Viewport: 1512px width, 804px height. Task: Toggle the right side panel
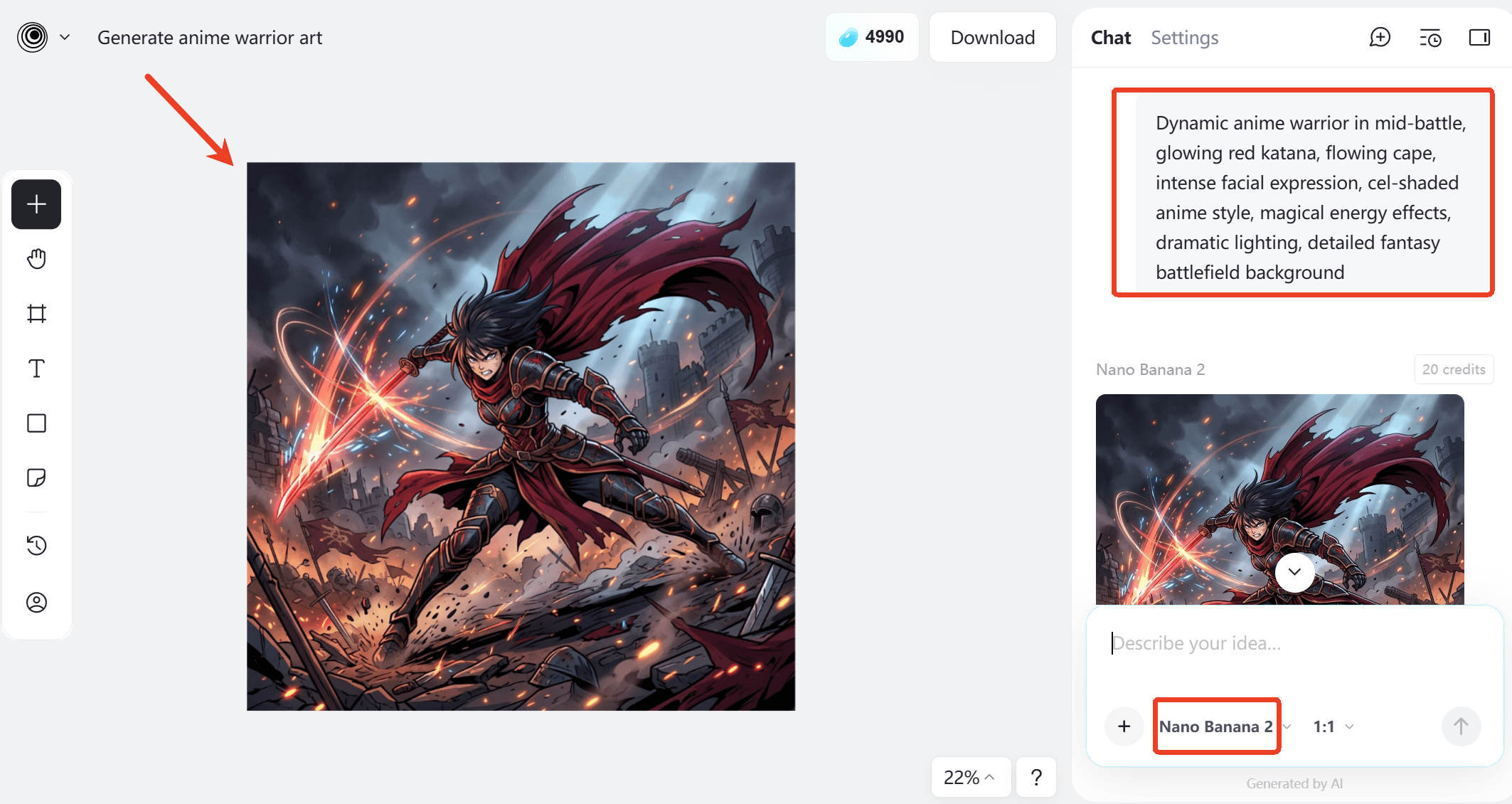[x=1479, y=38]
